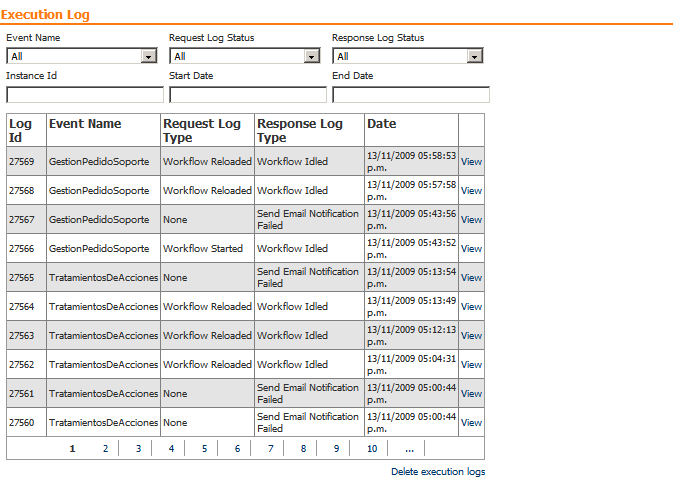This screenshot has height=484, width=673.
Task: Expand the Request Log Status dropdown
Action: (x=247, y=57)
